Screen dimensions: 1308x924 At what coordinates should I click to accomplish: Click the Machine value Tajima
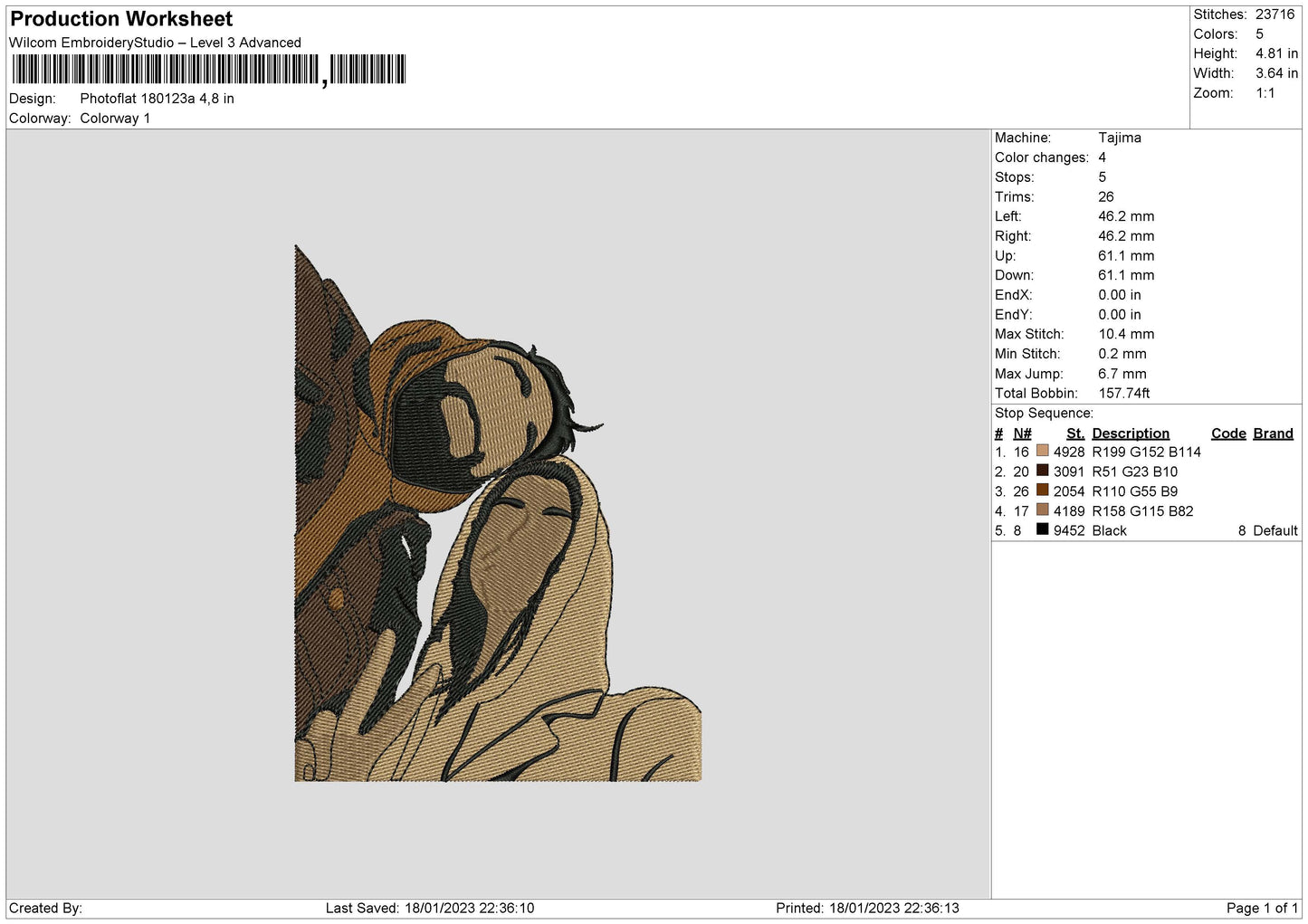coord(1120,138)
